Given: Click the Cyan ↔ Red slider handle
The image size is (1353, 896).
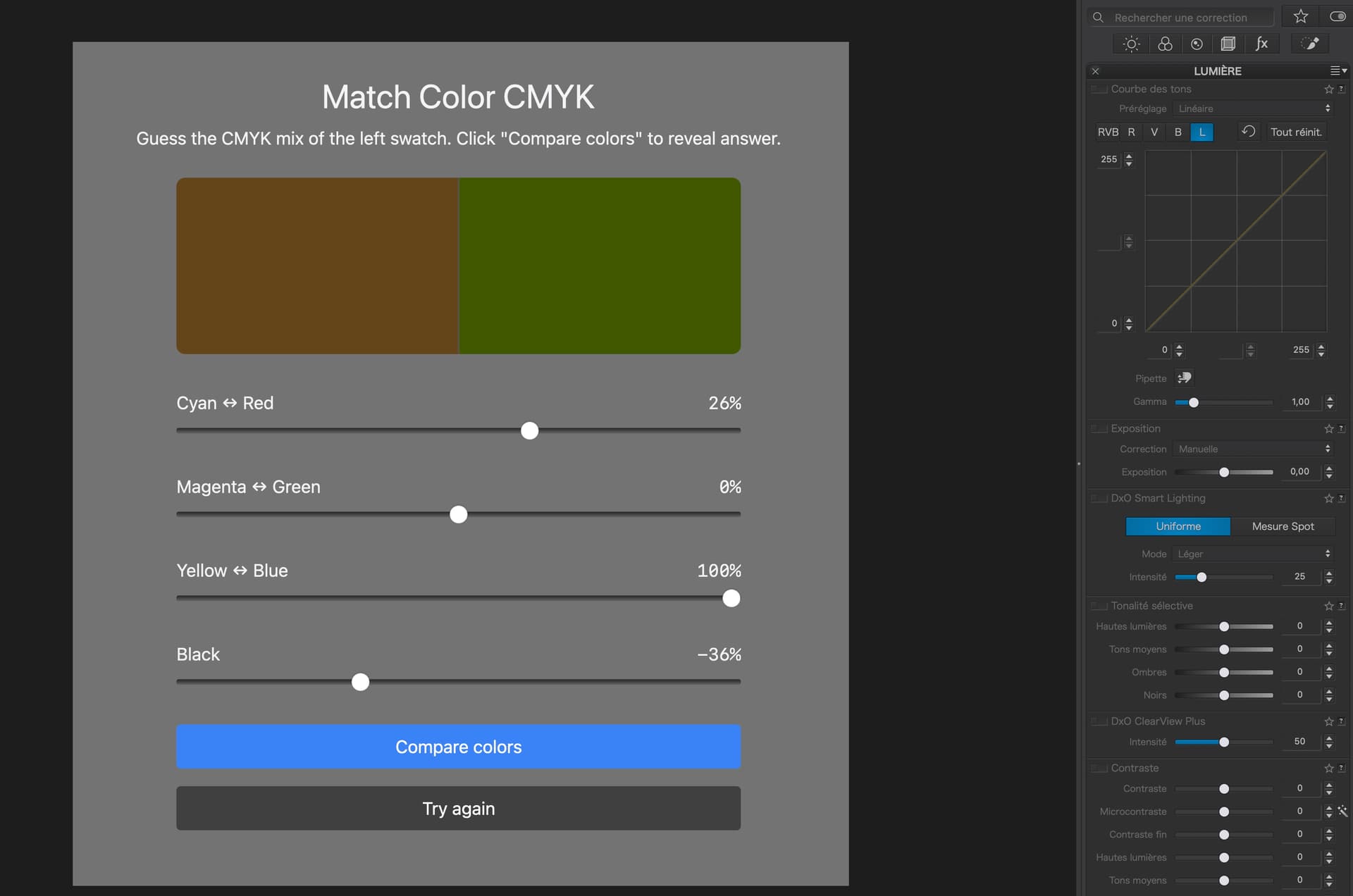Looking at the screenshot, I should pyautogui.click(x=529, y=430).
